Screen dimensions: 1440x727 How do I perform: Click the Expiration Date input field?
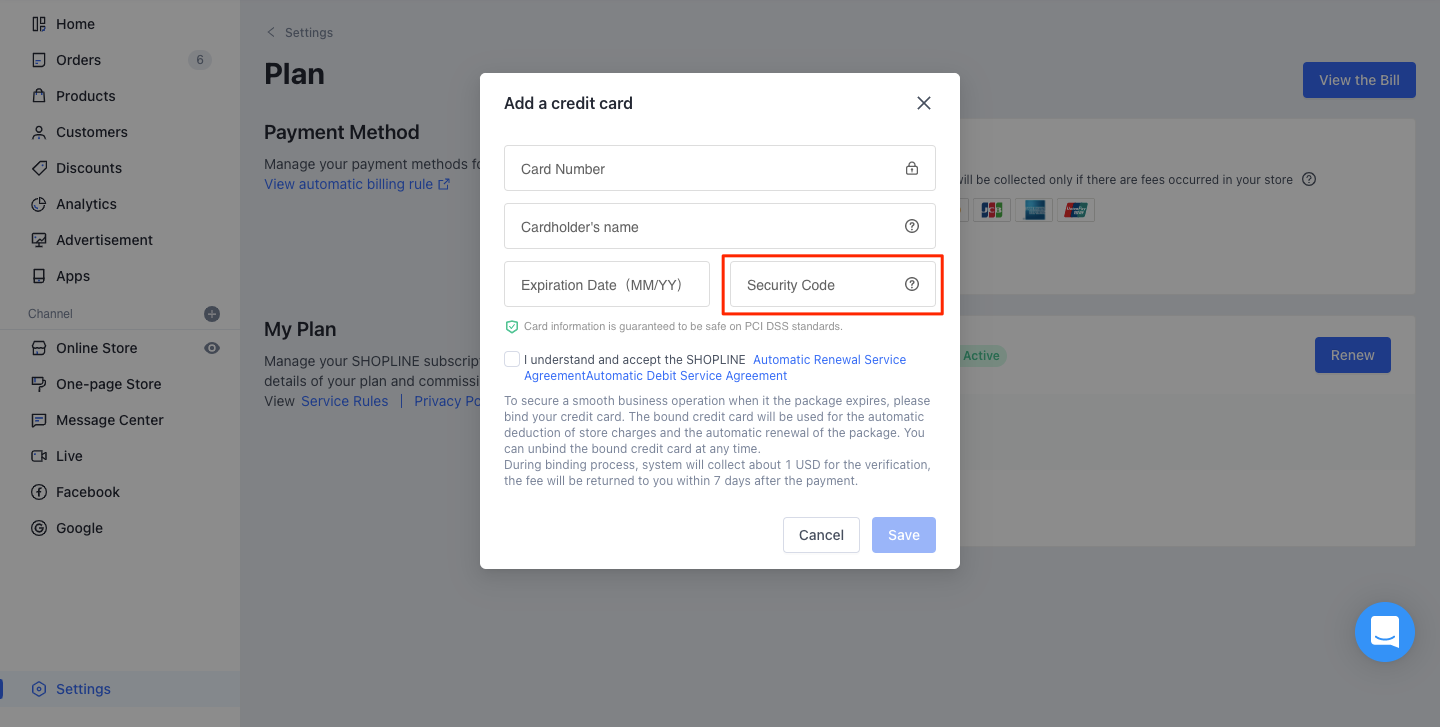click(x=607, y=284)
